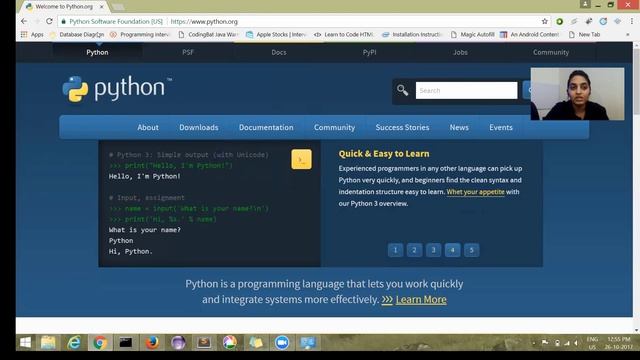Select the Community top-bar tab
640x360 pixels.
[551, 52]
